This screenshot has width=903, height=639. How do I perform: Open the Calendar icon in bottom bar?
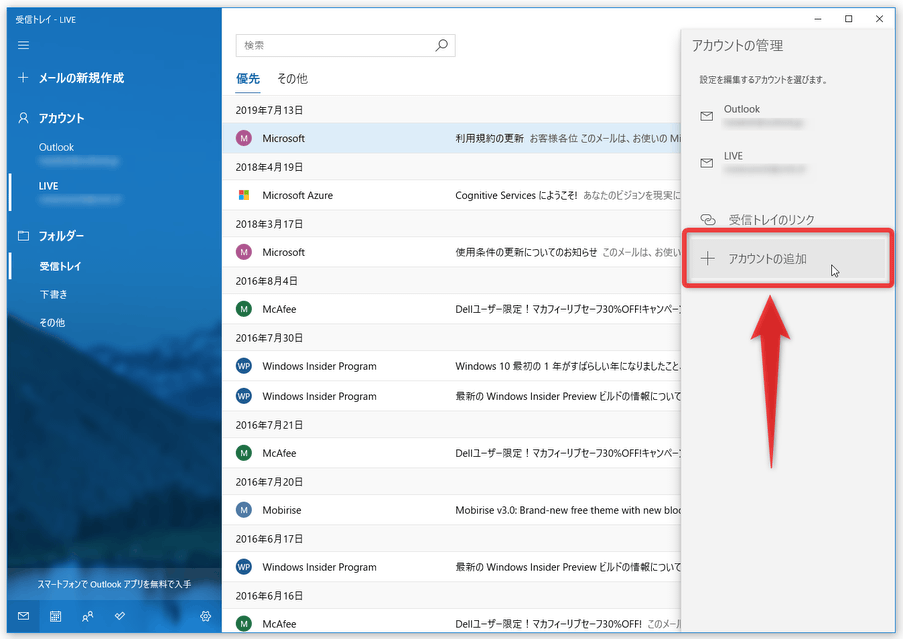coord(55,616)
